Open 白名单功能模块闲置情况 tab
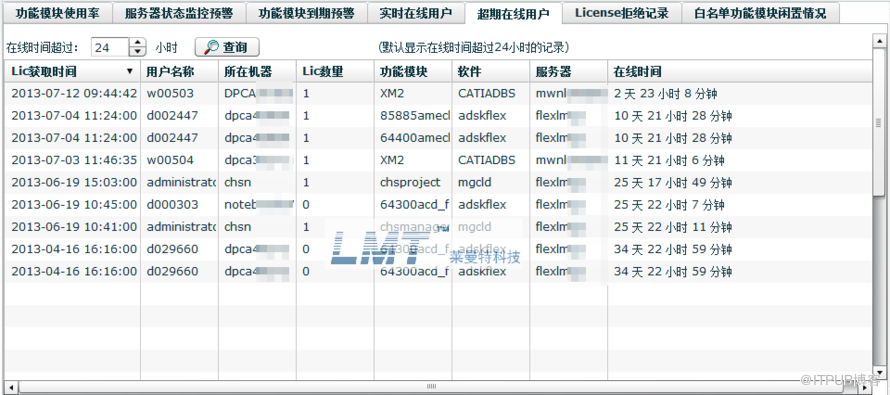The height and width of the screenshot is (395, 890). pyautogui.click(x=759, y=12)
